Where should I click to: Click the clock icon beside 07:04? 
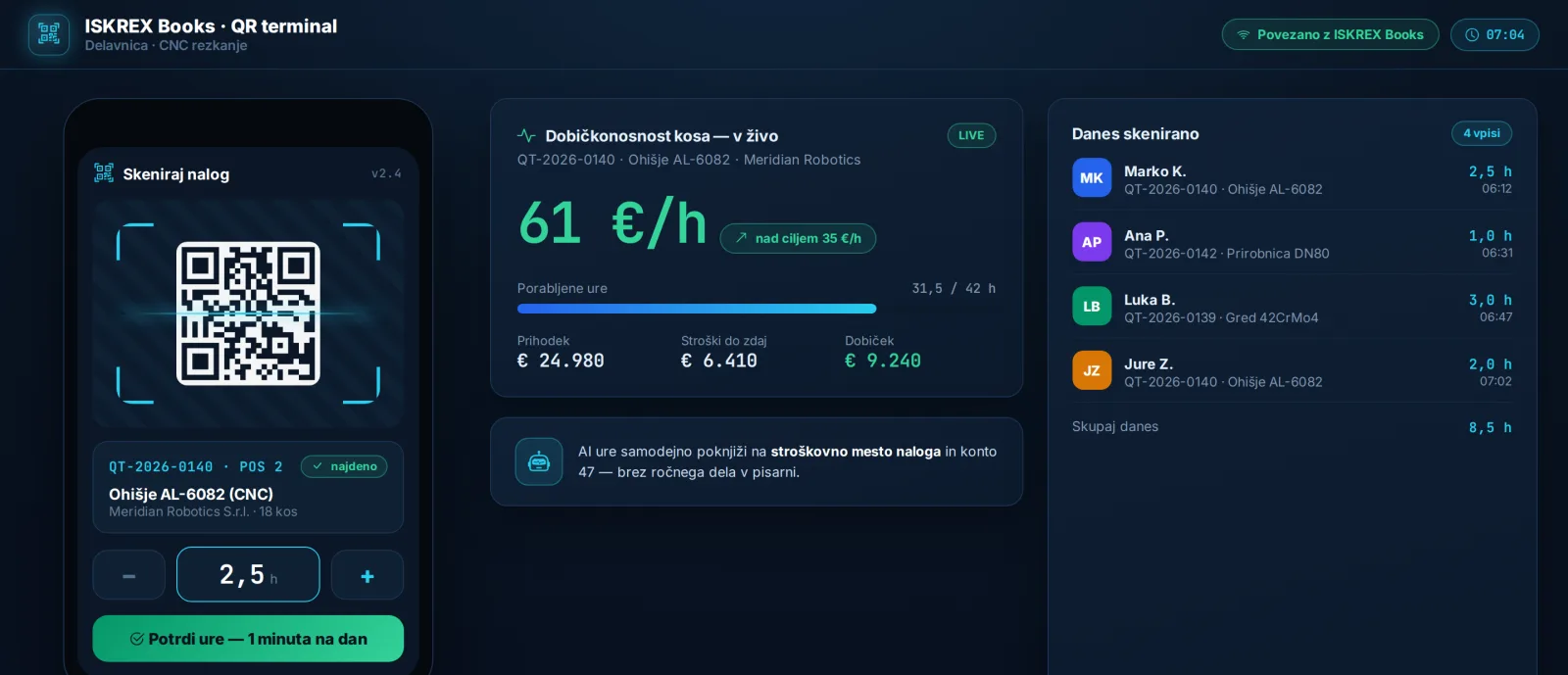tap(1472, 34)
